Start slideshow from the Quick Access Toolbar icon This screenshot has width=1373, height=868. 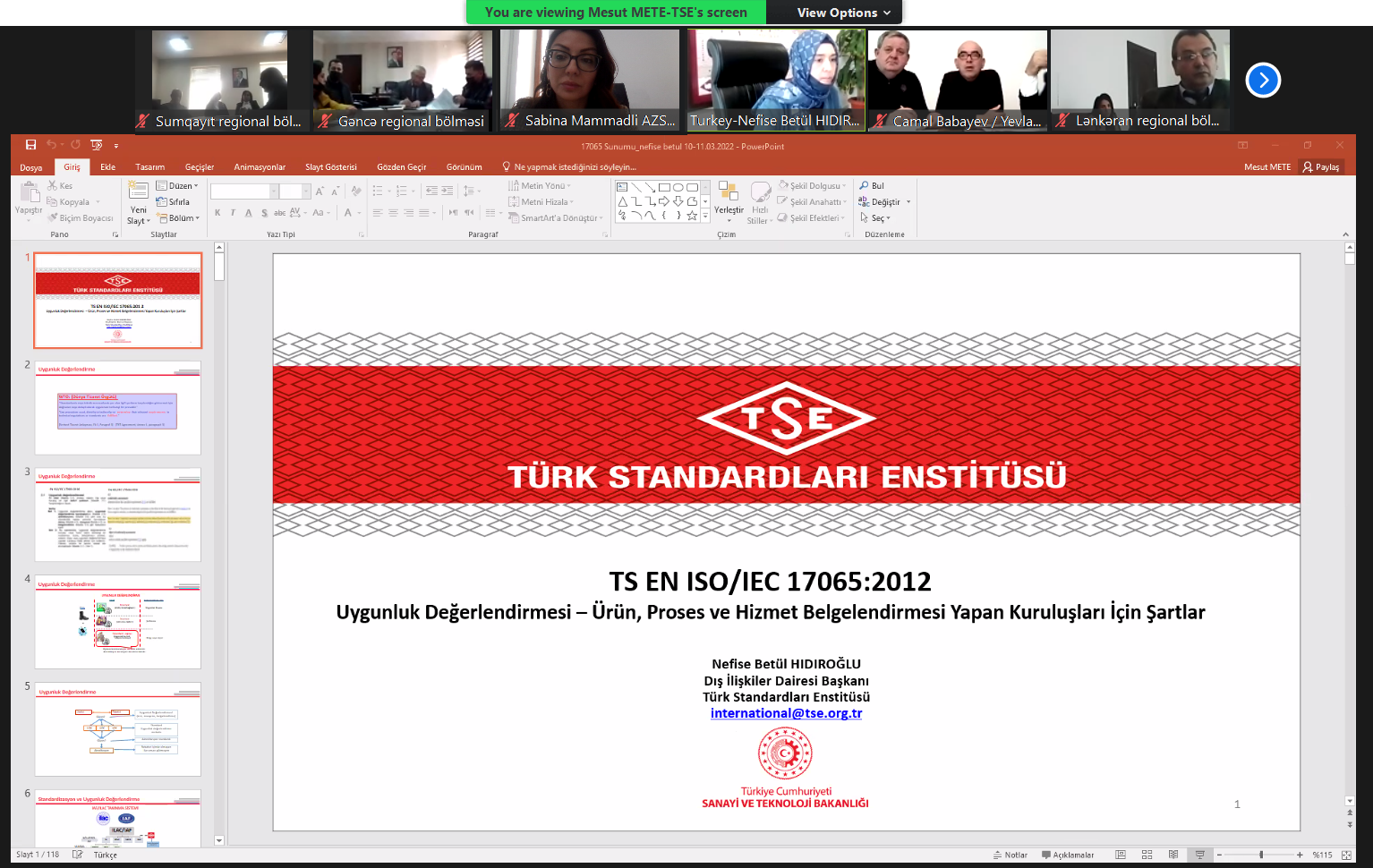click(97, 145)
